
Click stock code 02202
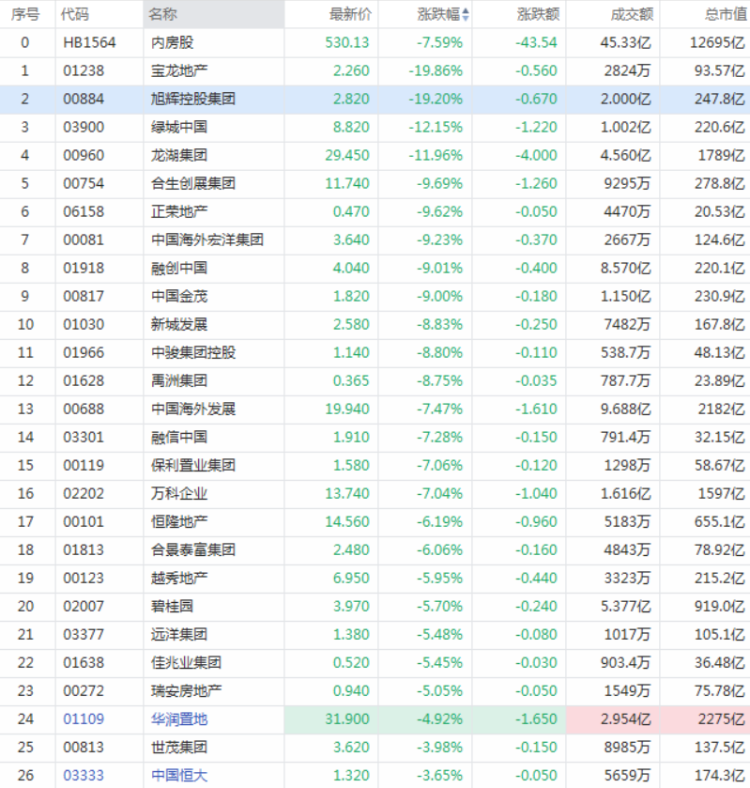click(83, 493)
